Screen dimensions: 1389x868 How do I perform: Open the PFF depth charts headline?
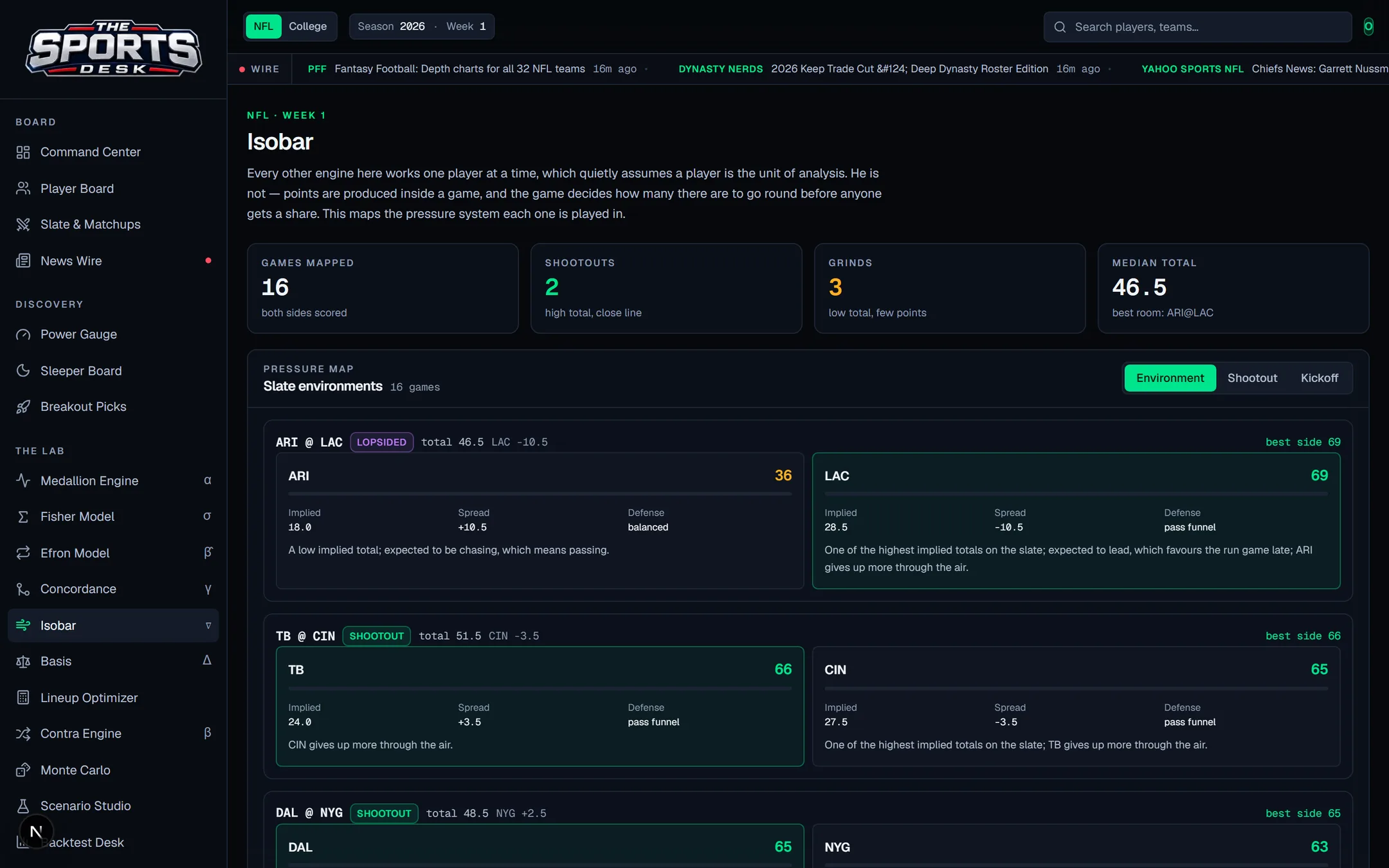coord(460,69)
